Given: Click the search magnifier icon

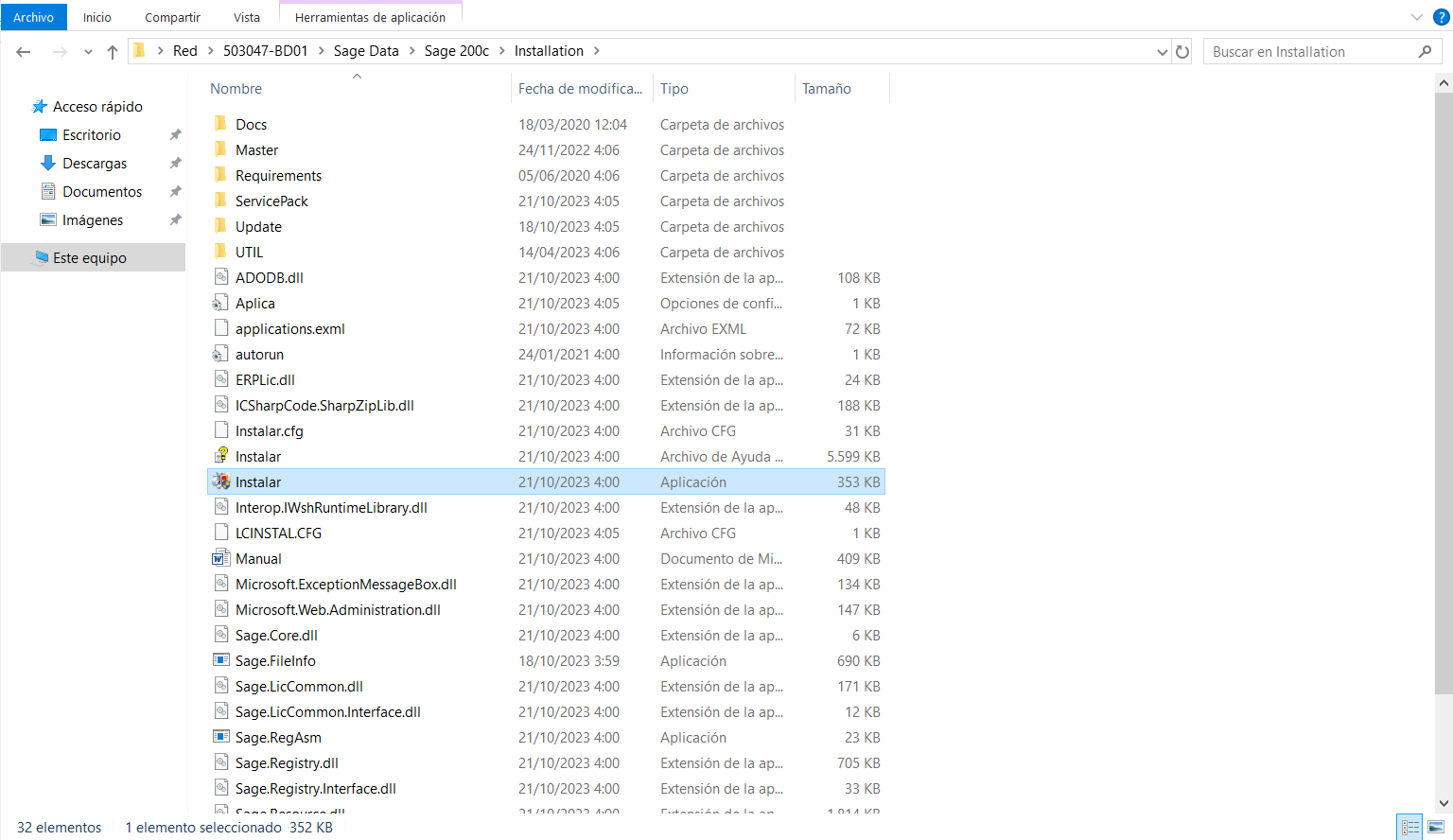Looking at the screenshot, I should [x=1425, y=52].
